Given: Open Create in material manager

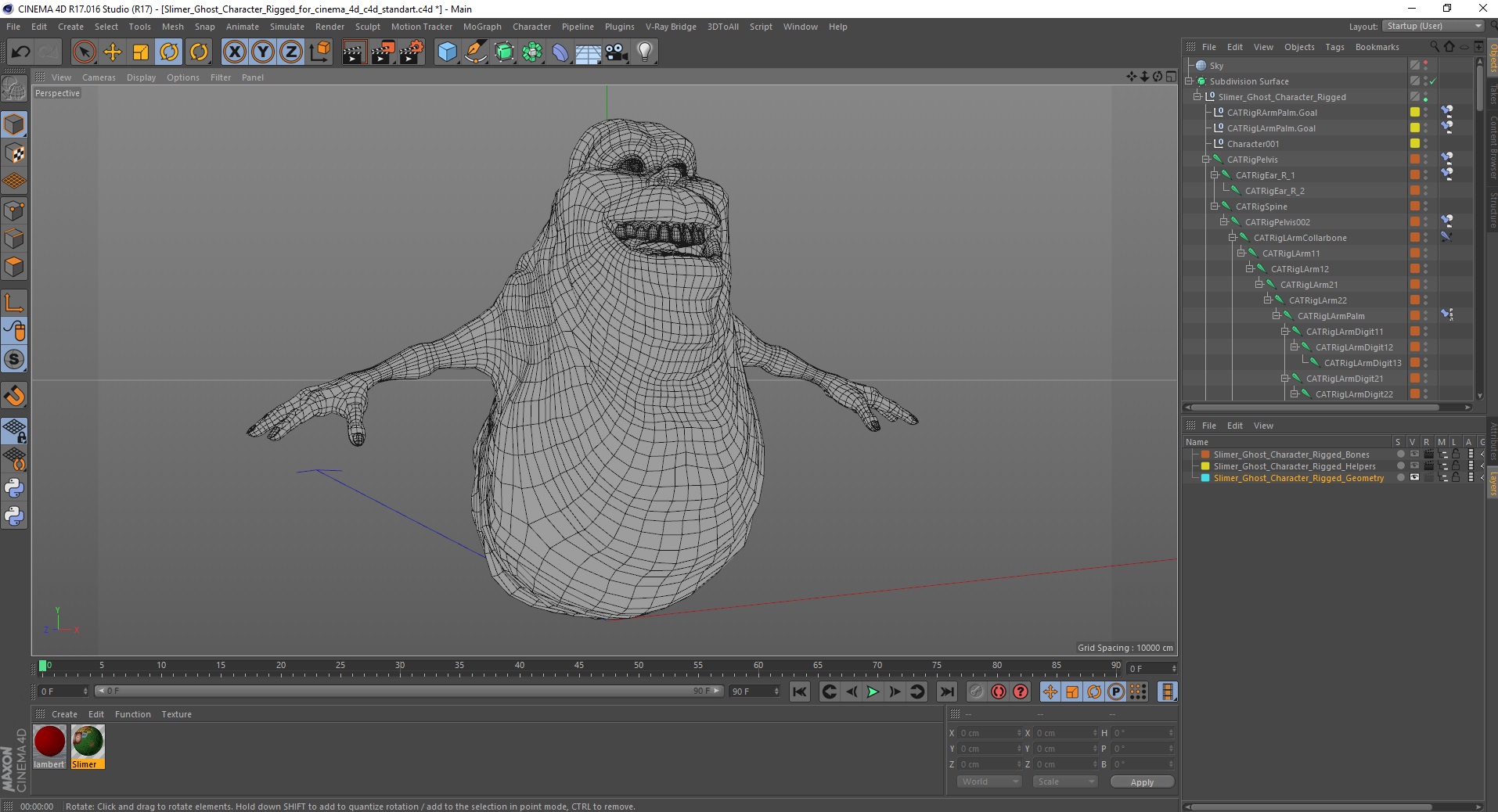Looking at the screenshot, I should pos(64,714).
